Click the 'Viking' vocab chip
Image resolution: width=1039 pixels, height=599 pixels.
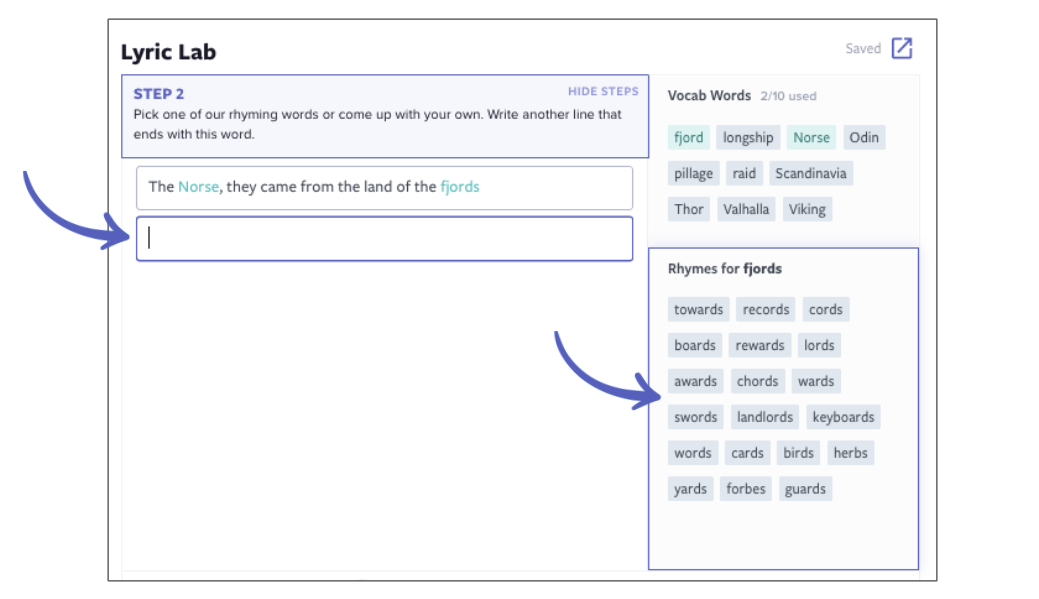click(x=807, y=210)
